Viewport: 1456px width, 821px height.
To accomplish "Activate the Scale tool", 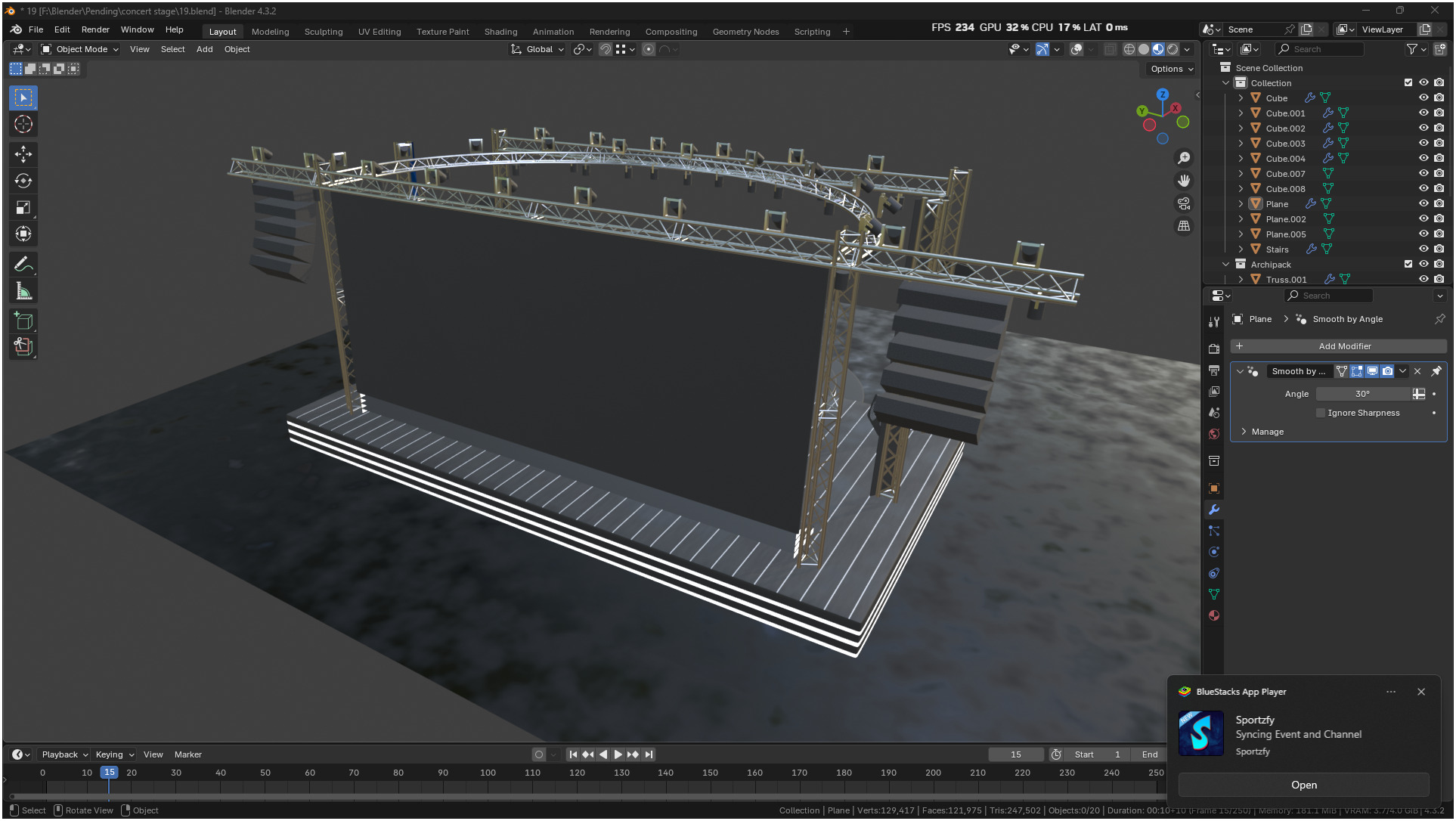I will coord(23,207).
